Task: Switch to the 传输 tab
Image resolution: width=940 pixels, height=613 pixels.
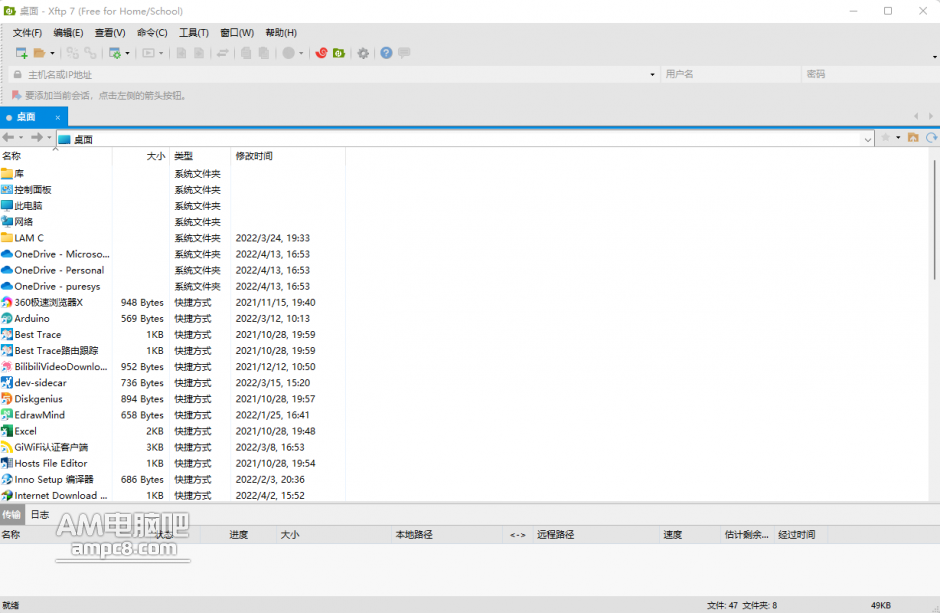Action: [x=11, y=515]
